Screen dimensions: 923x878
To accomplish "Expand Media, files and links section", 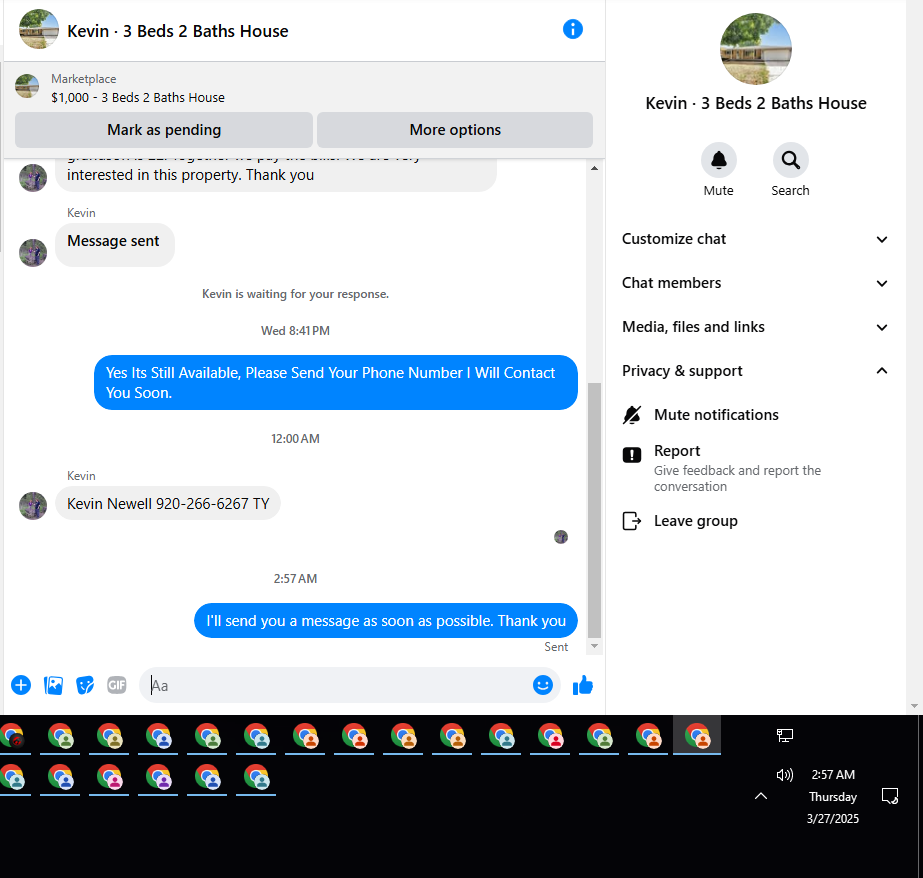I will pyautogui.click(x=755, y=327).
